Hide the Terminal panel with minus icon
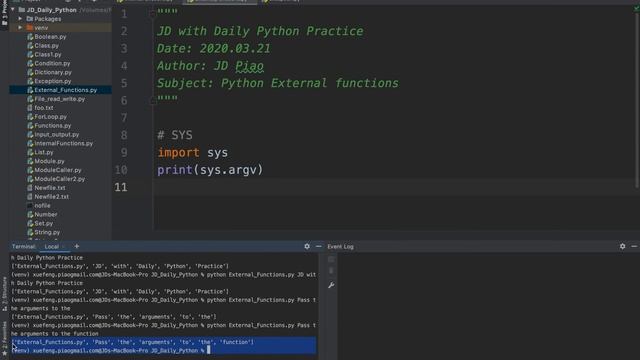 (x=318, y=247)
